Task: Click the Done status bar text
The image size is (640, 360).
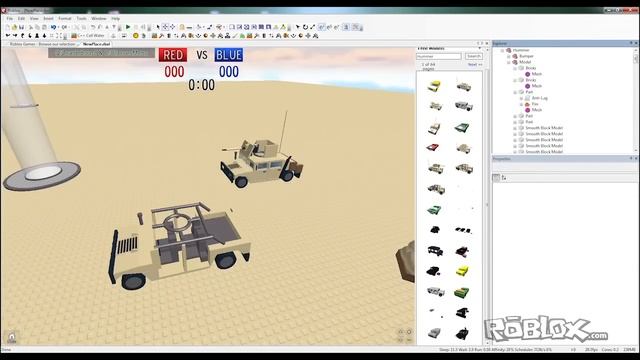Action: 6,350
